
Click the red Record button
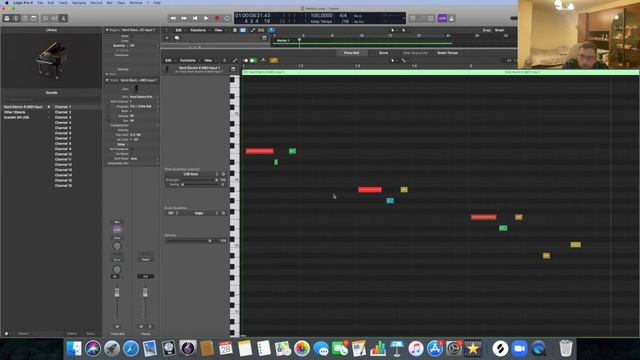217,18
